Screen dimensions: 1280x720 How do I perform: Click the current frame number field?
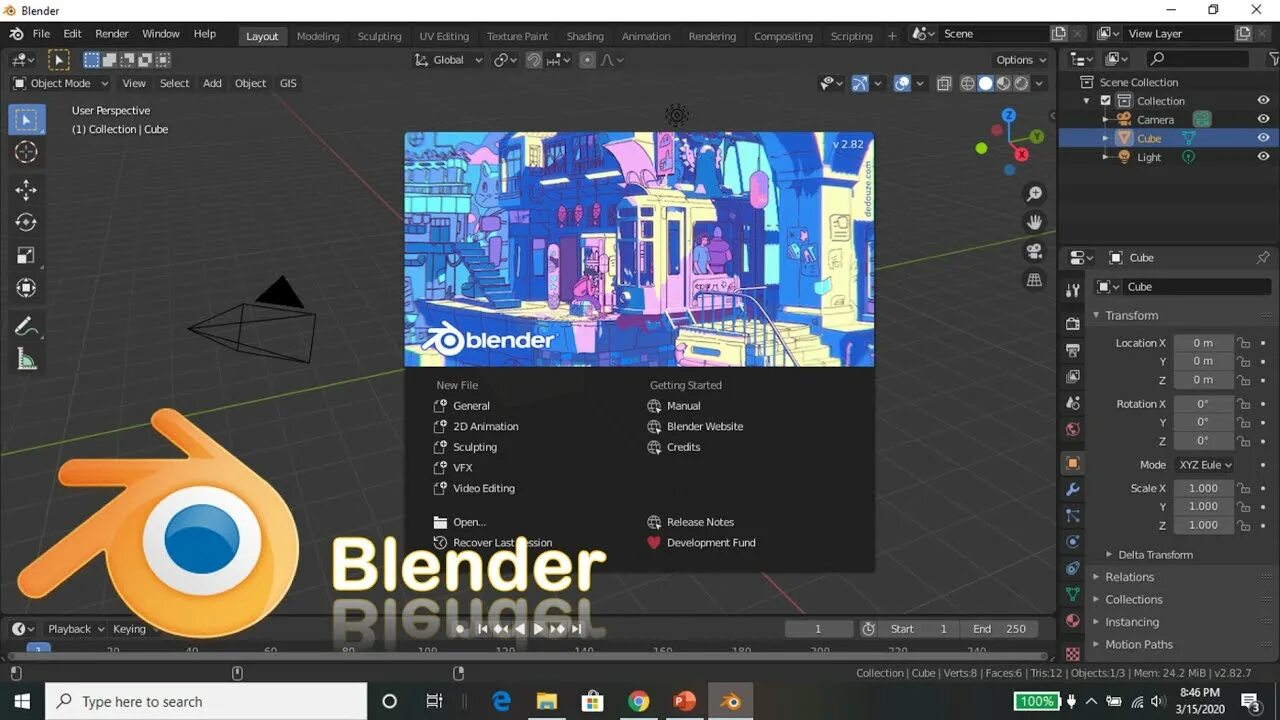818,629
